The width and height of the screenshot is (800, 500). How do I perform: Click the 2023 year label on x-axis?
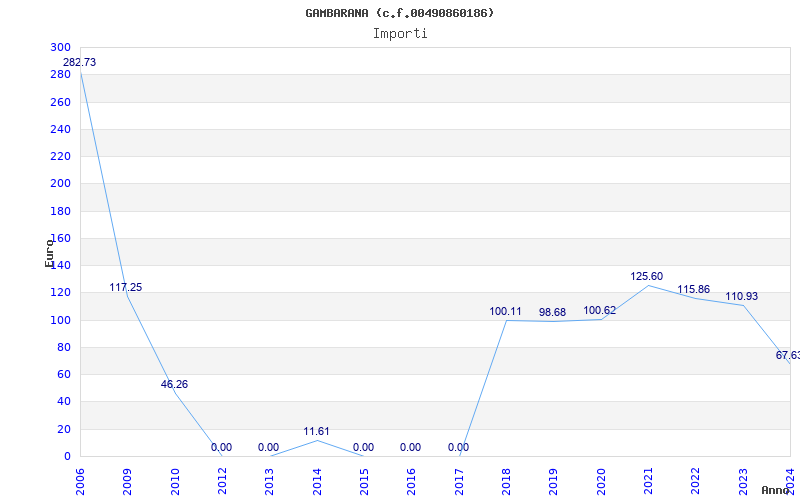tap(743, 482)
